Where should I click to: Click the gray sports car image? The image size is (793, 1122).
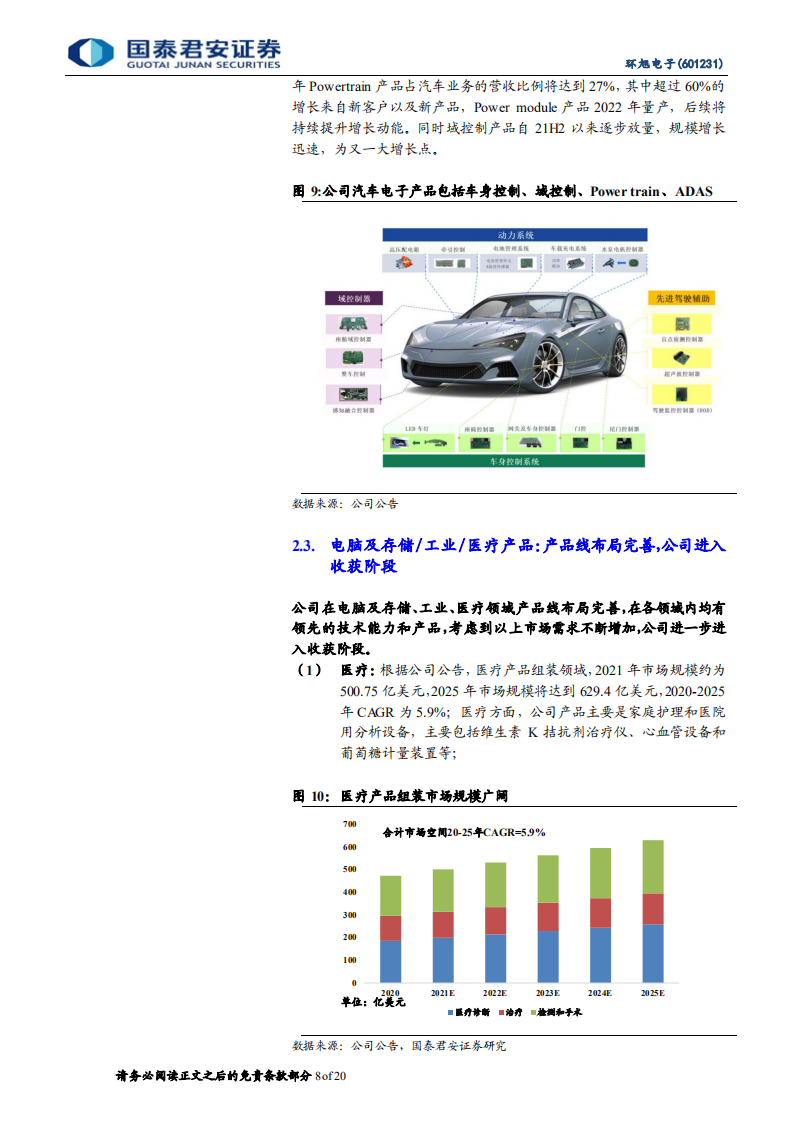coord(512,342)
